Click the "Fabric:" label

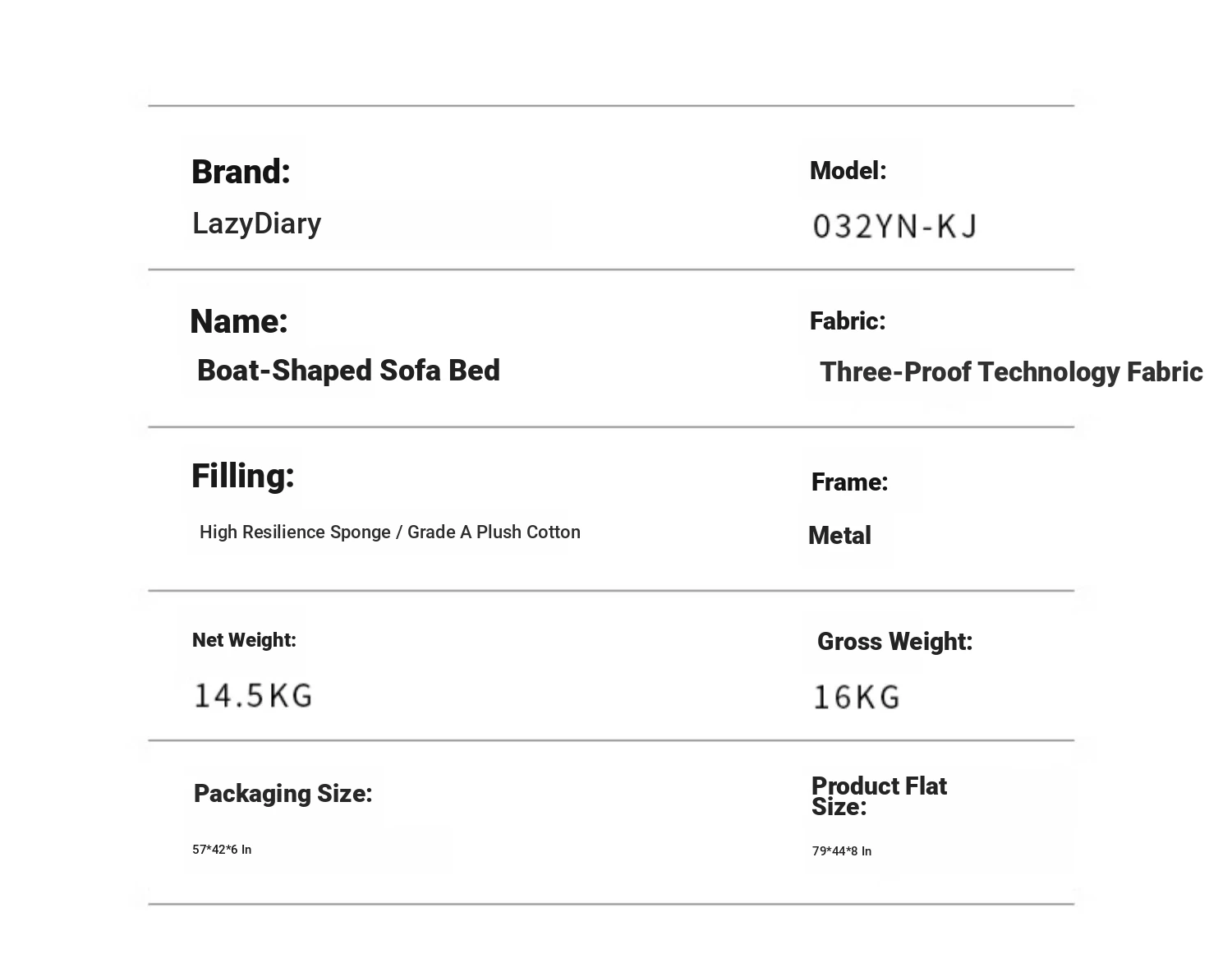coord(847,321)
